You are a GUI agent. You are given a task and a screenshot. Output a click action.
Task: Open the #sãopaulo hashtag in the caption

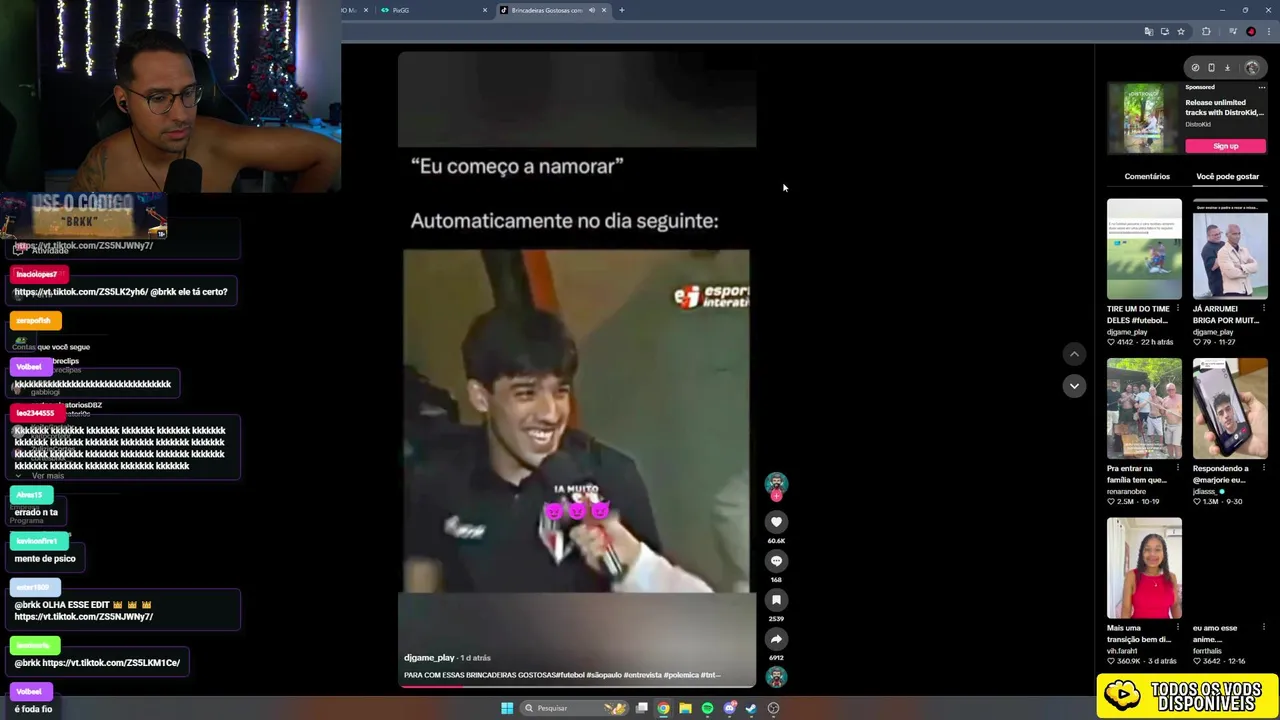click(x=604, y=675)
